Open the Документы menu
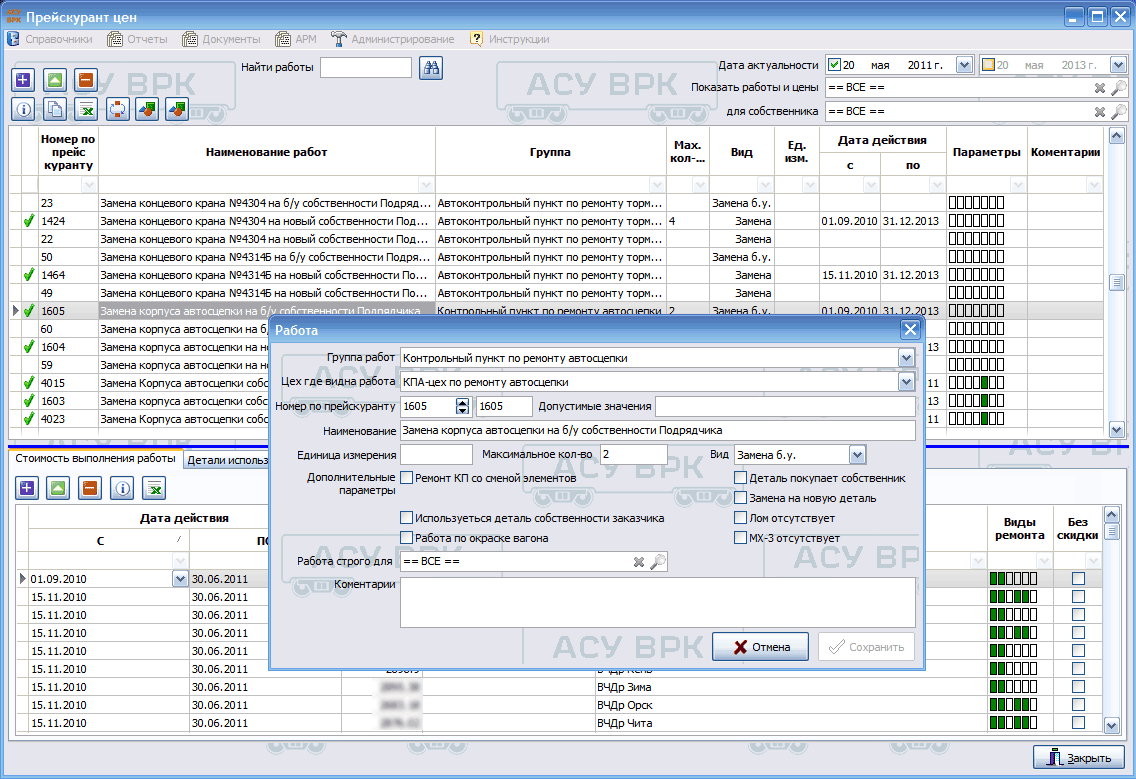Screen dimensions: 1136x779 pos(222,39)
